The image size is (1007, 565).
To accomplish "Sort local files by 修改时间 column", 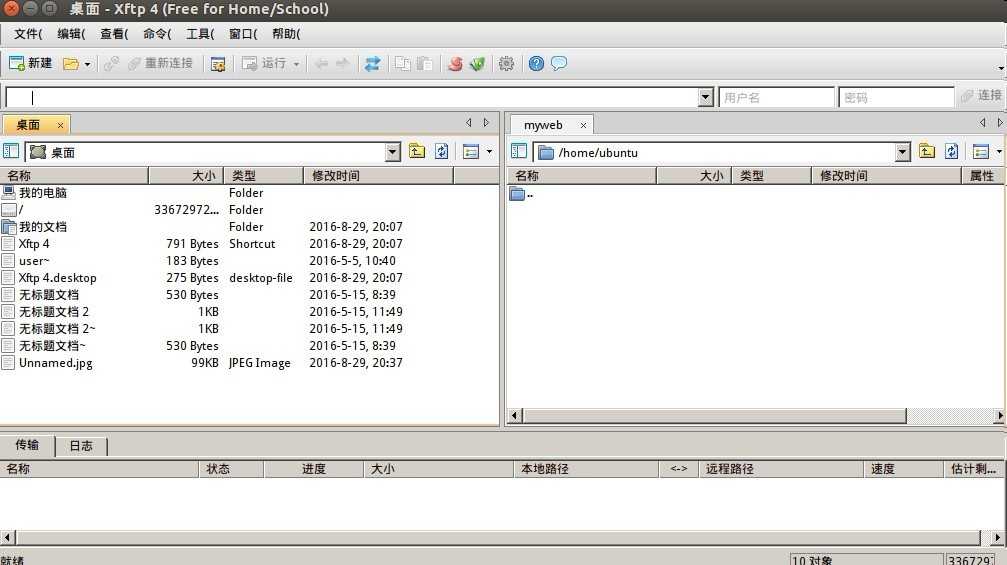I will (378, 175).
